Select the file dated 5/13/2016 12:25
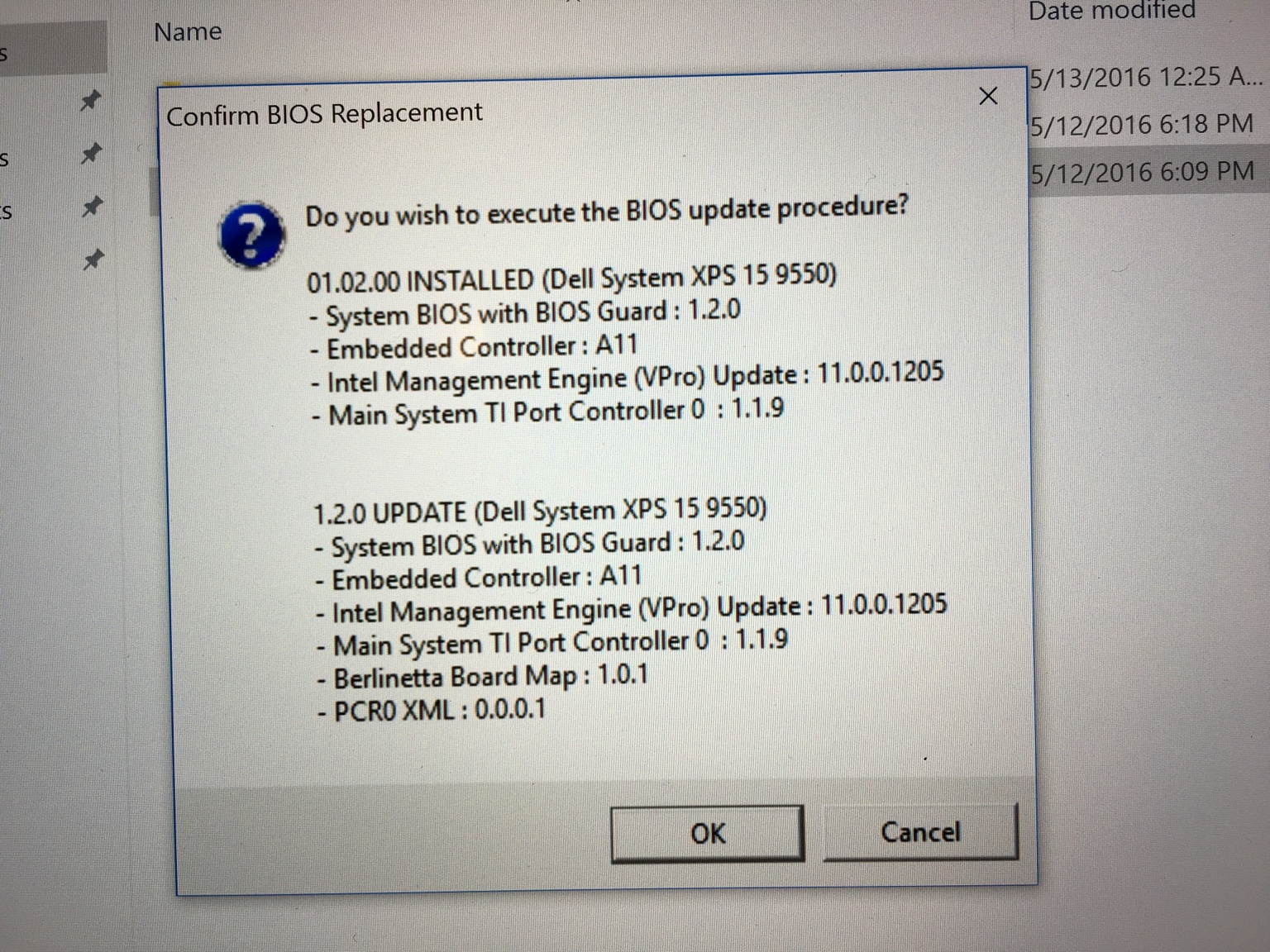The height and width of the screenshot is (952, 1270). pos(1147,78)
